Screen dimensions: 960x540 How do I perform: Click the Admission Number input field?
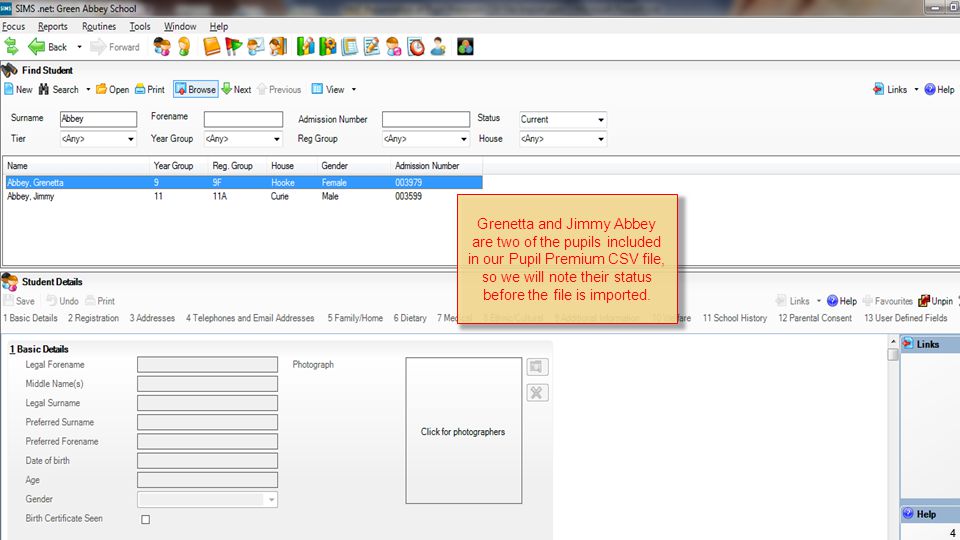(426, 119)
